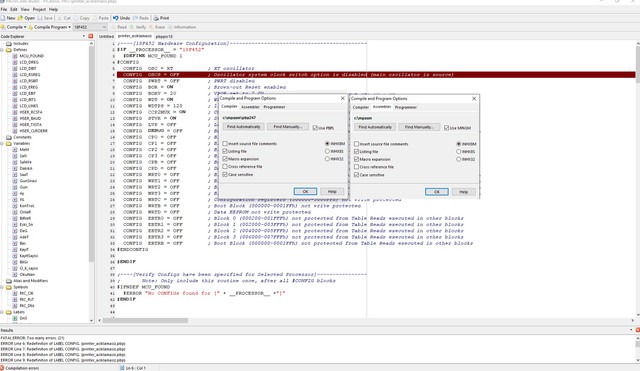Click the Redo toolbar icon
The width and height of the screenshot is (640, 371).
(136, 18)
